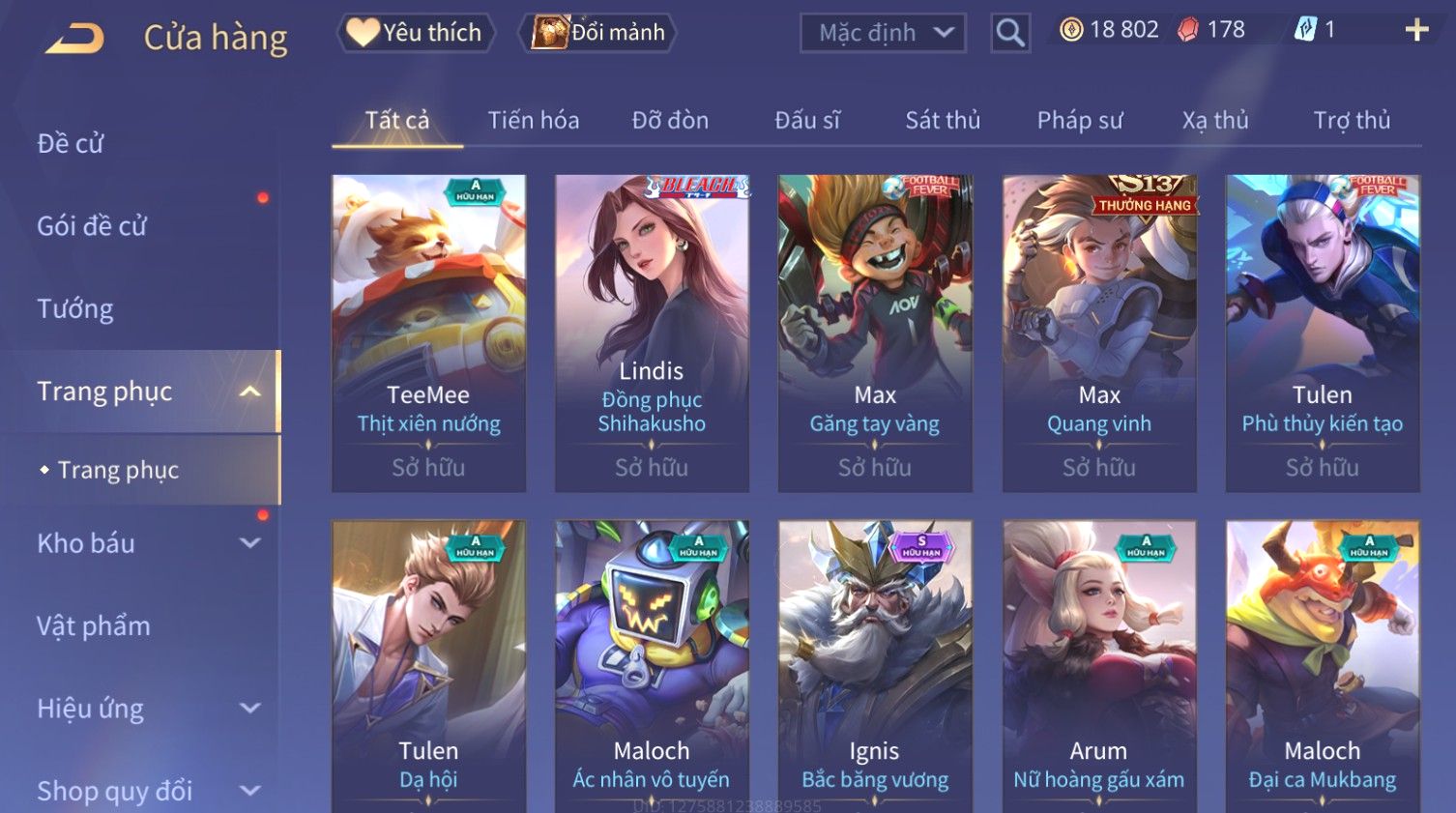Open the Tướng sidebar menu
The width and height of the screenshot is (1456, 813).
click(75, 309)
